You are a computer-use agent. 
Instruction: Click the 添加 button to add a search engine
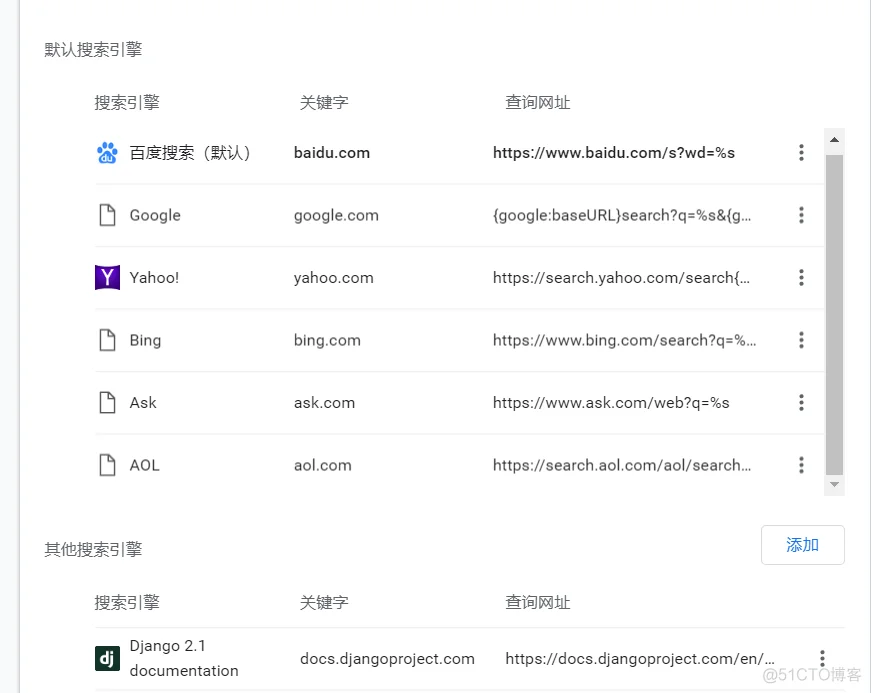pyautogui.click(x=803, y=545)
